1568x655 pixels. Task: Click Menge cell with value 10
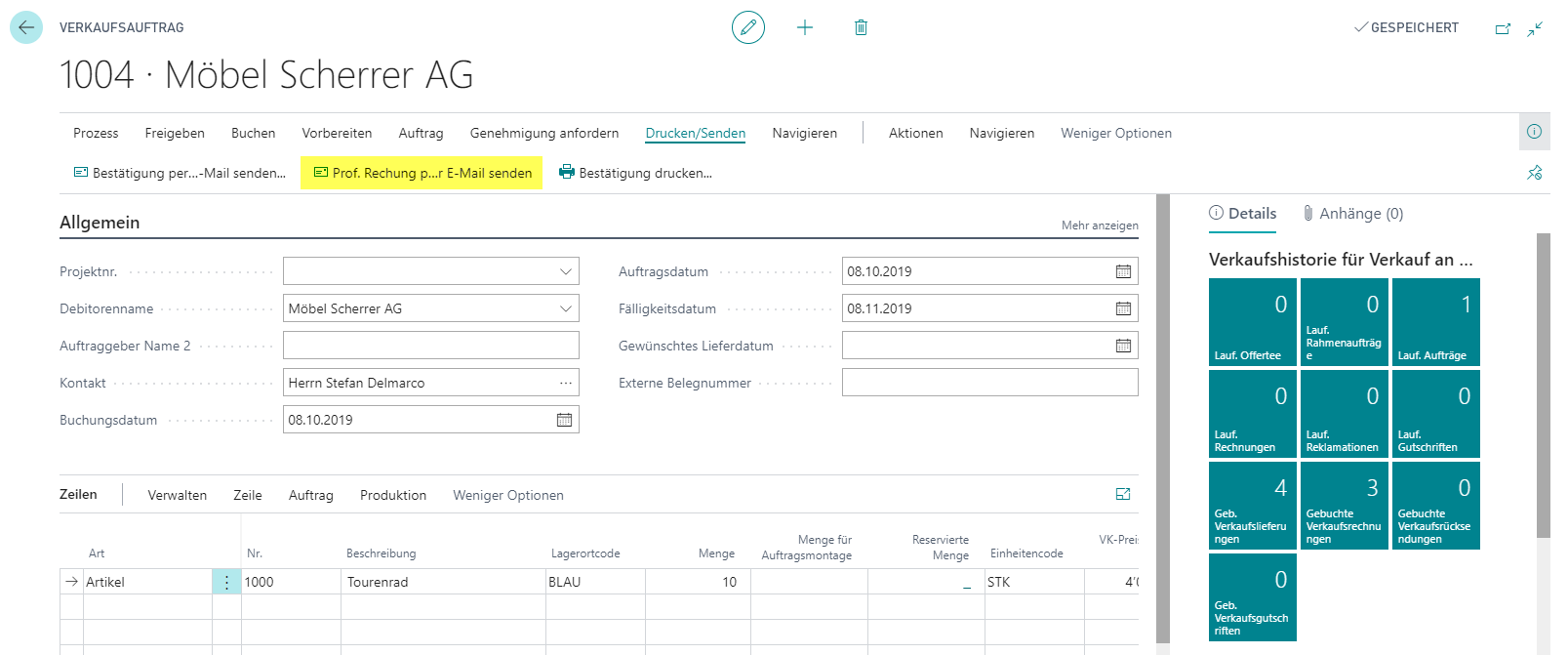(698, 582)
